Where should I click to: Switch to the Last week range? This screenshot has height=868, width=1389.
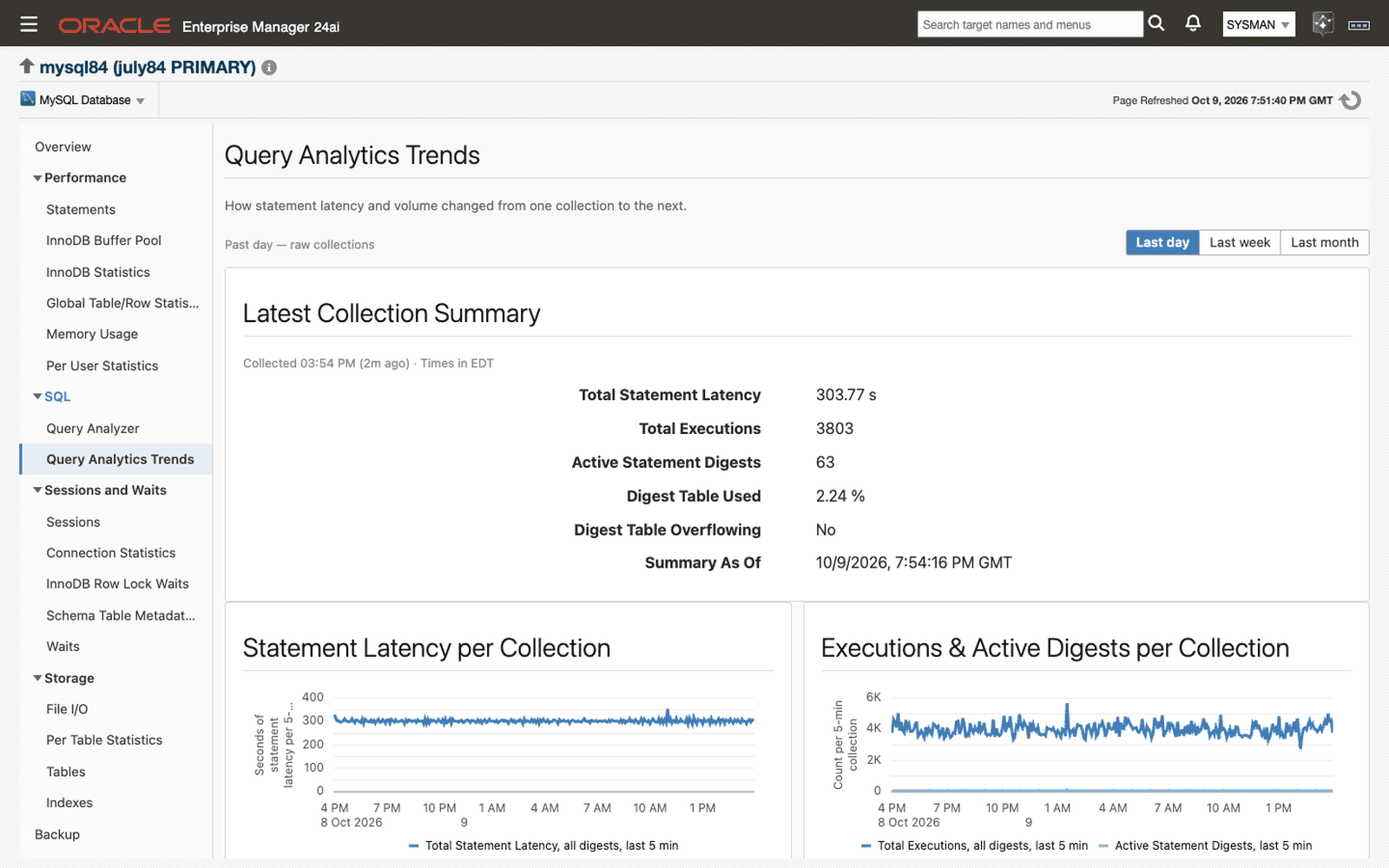point(1240,242)
